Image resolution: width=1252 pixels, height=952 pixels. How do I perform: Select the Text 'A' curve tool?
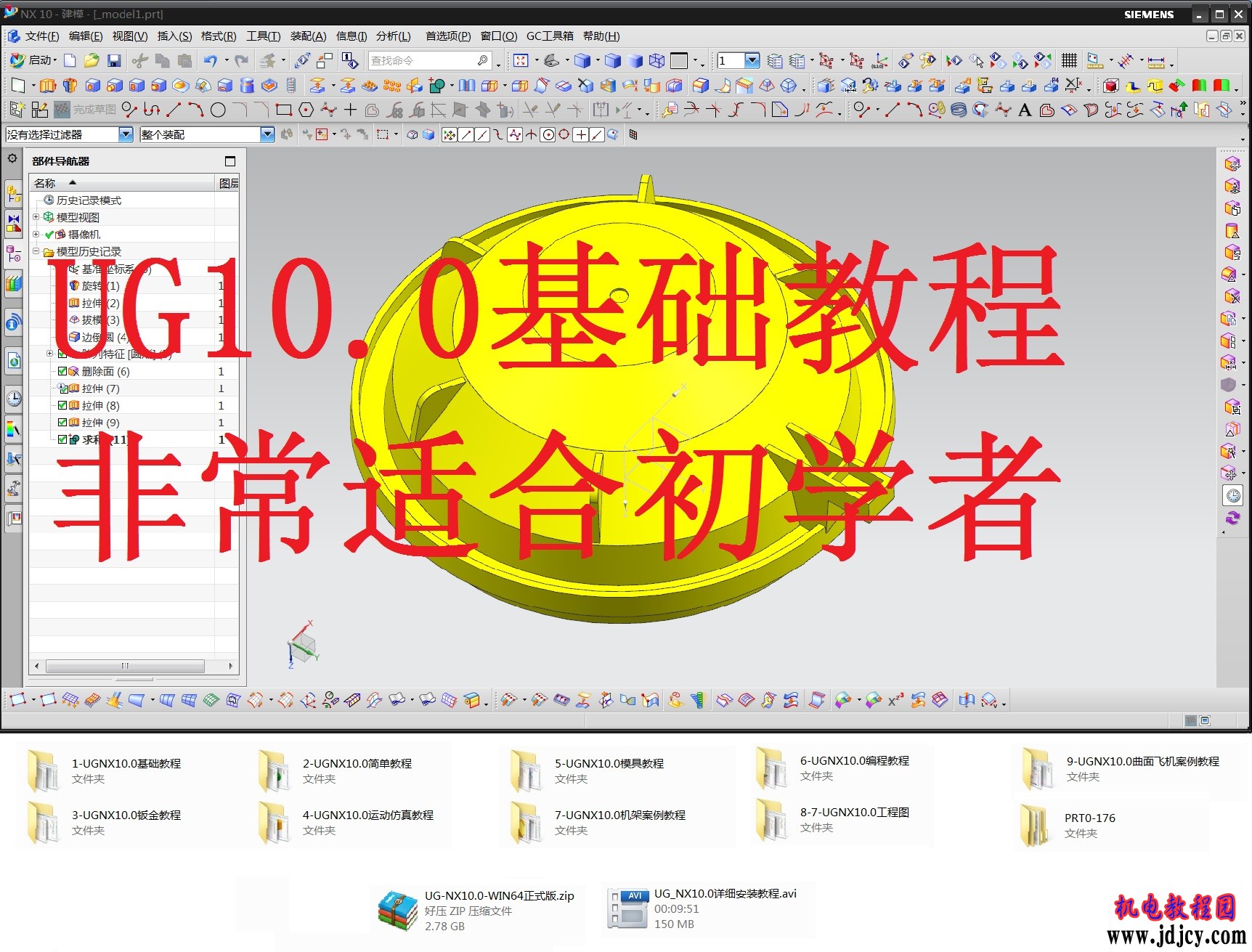(x=1025, y=110)
